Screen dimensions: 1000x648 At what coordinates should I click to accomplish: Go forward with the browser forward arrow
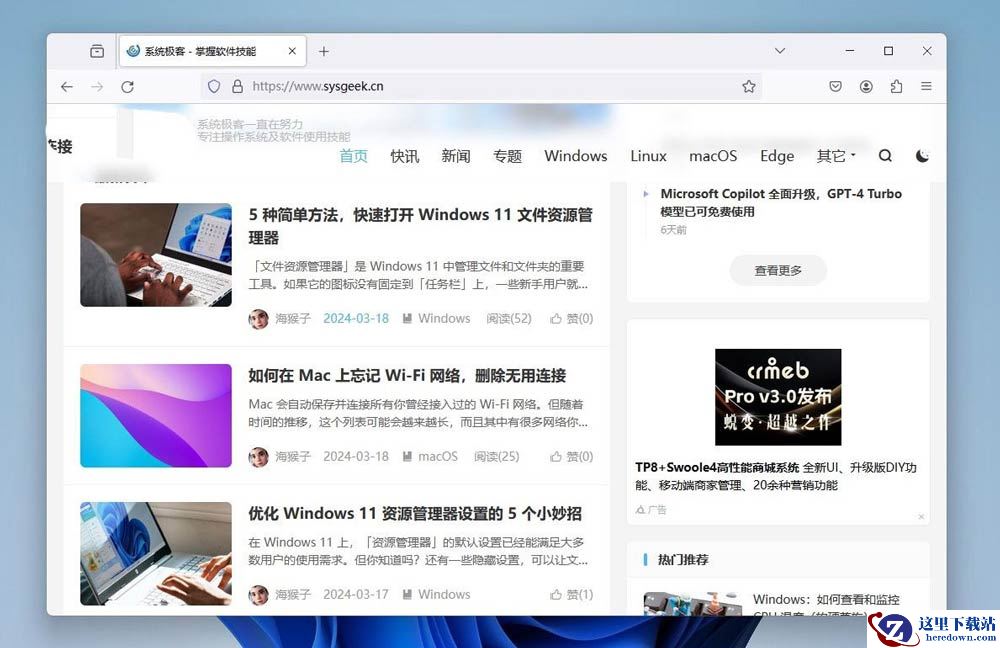point(97,87)
